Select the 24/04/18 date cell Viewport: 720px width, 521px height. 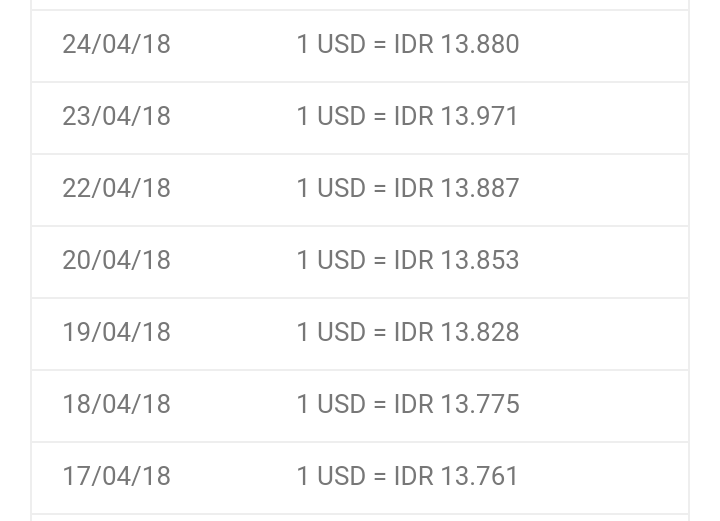coord(116,45)
